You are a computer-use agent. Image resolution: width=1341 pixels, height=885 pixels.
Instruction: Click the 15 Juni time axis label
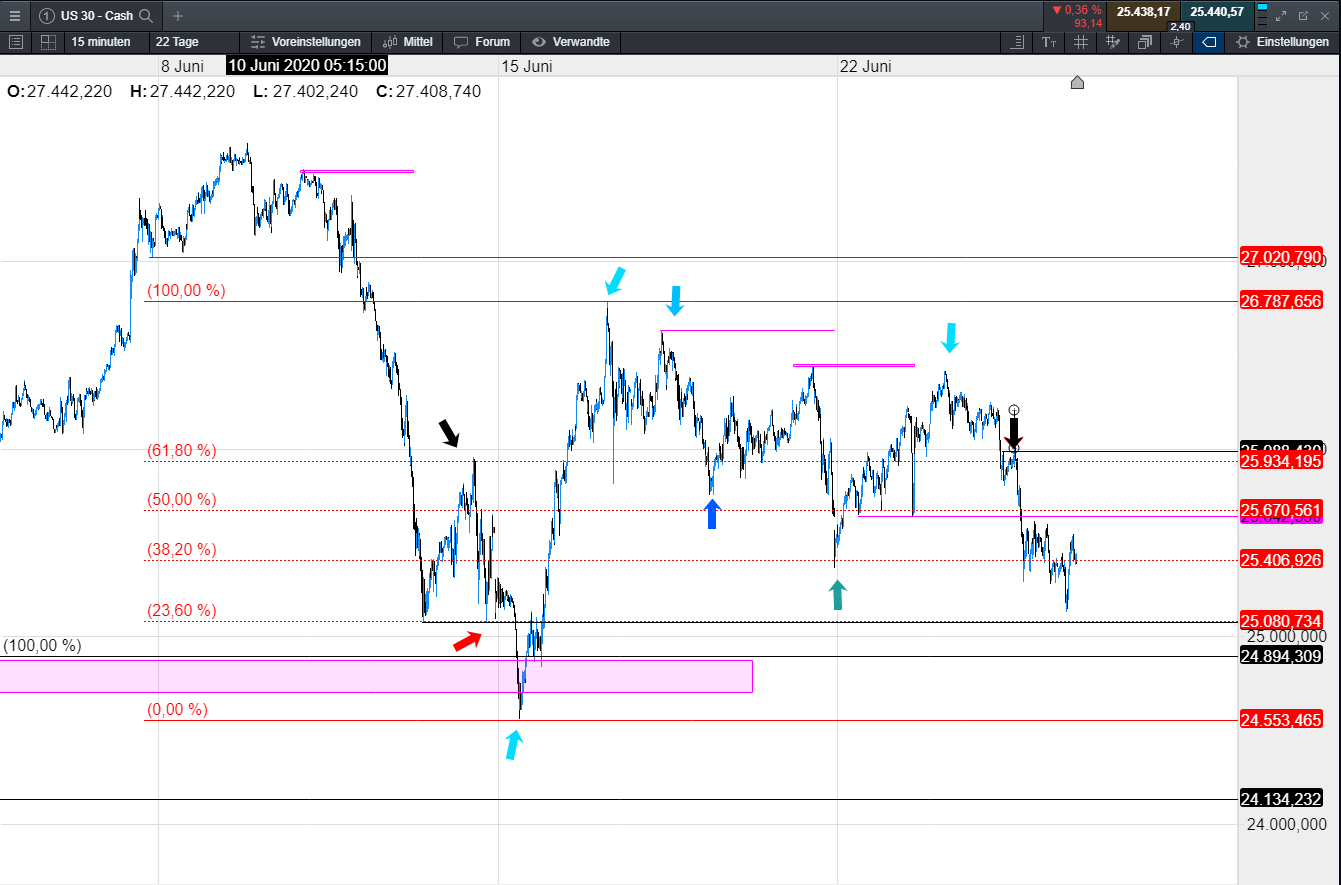click(x=526, y=66)
